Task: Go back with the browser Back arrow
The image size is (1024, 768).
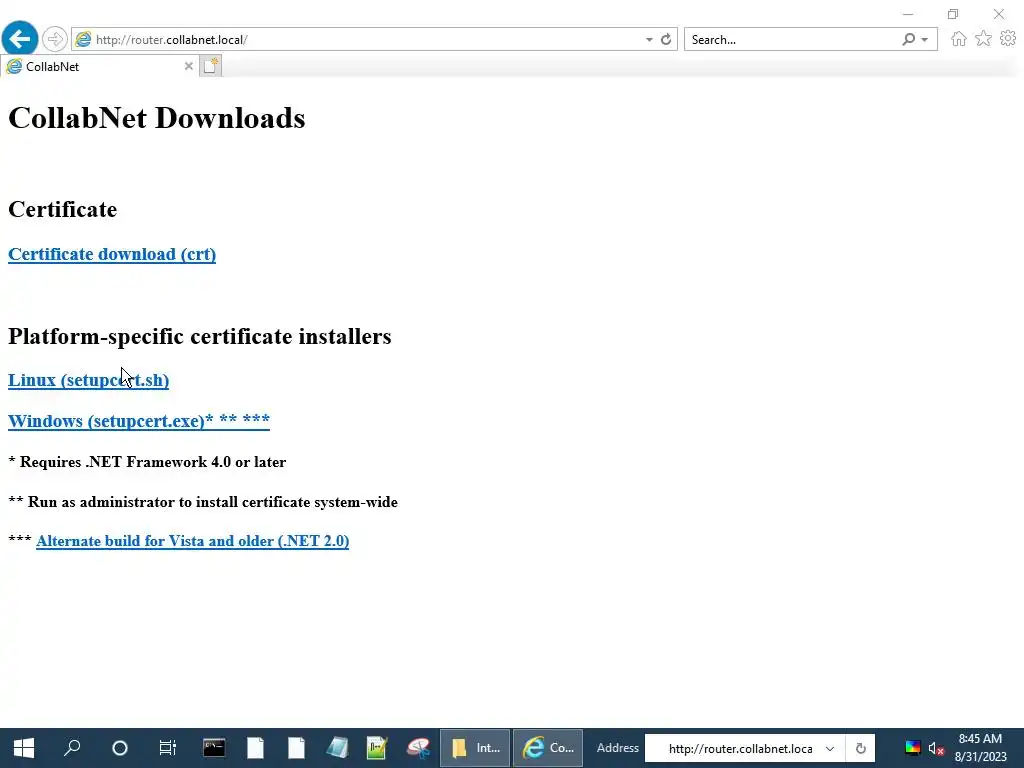Action: coord(20,39)
